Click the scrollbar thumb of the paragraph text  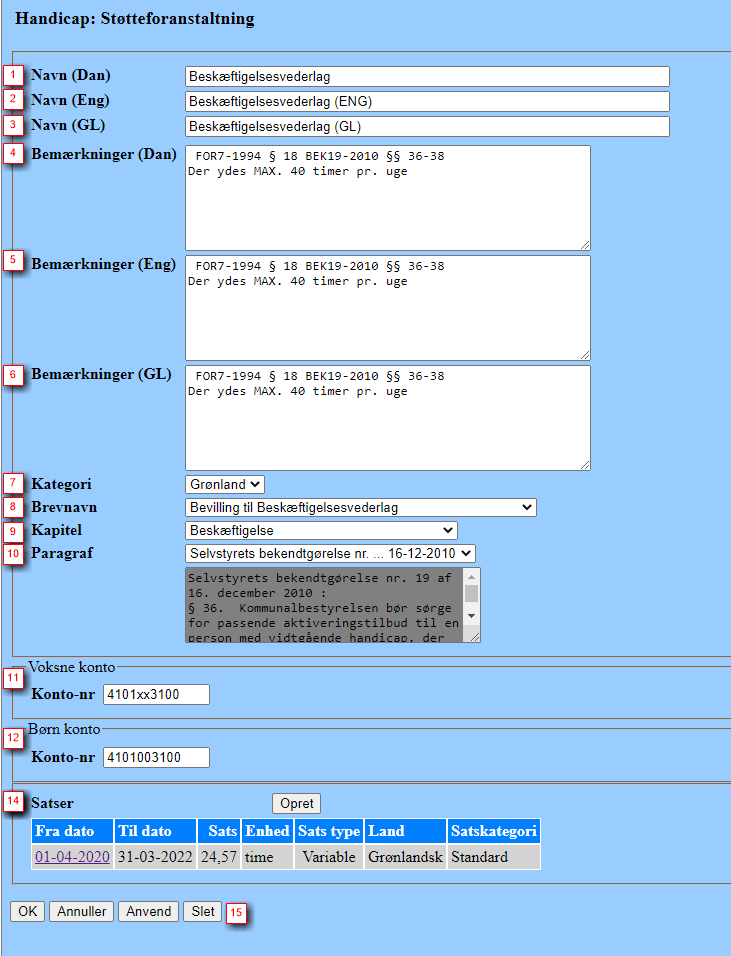click(x=471, y=594)
